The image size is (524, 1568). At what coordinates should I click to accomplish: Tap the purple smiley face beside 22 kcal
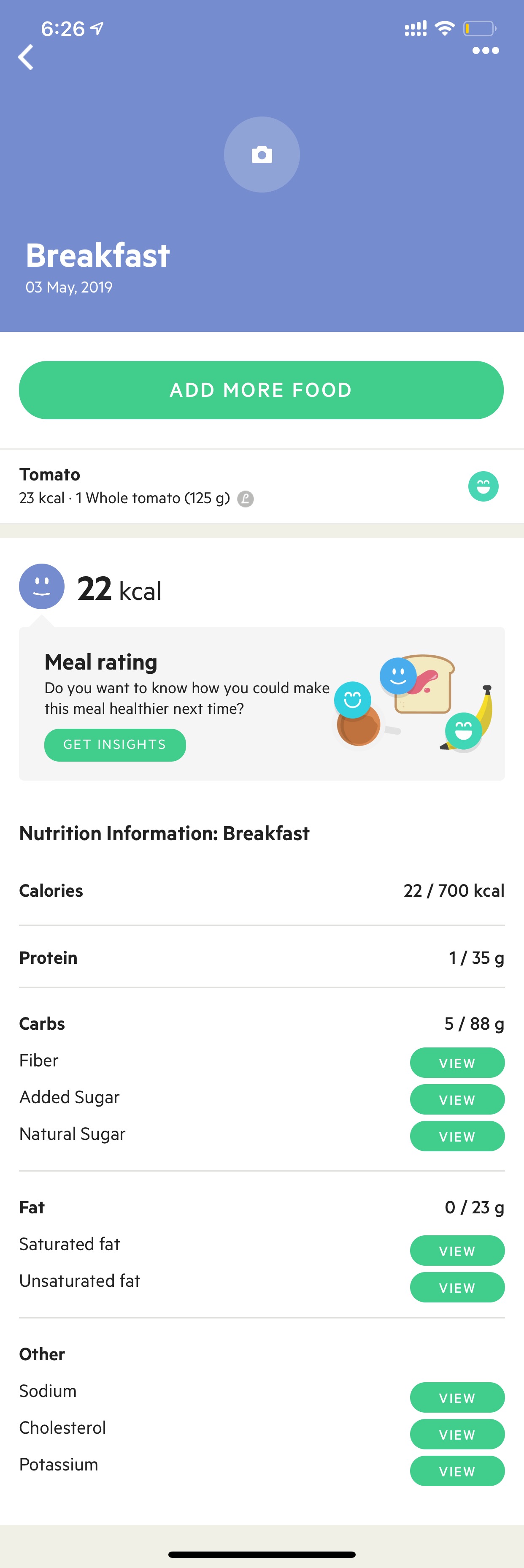(42, 586)
